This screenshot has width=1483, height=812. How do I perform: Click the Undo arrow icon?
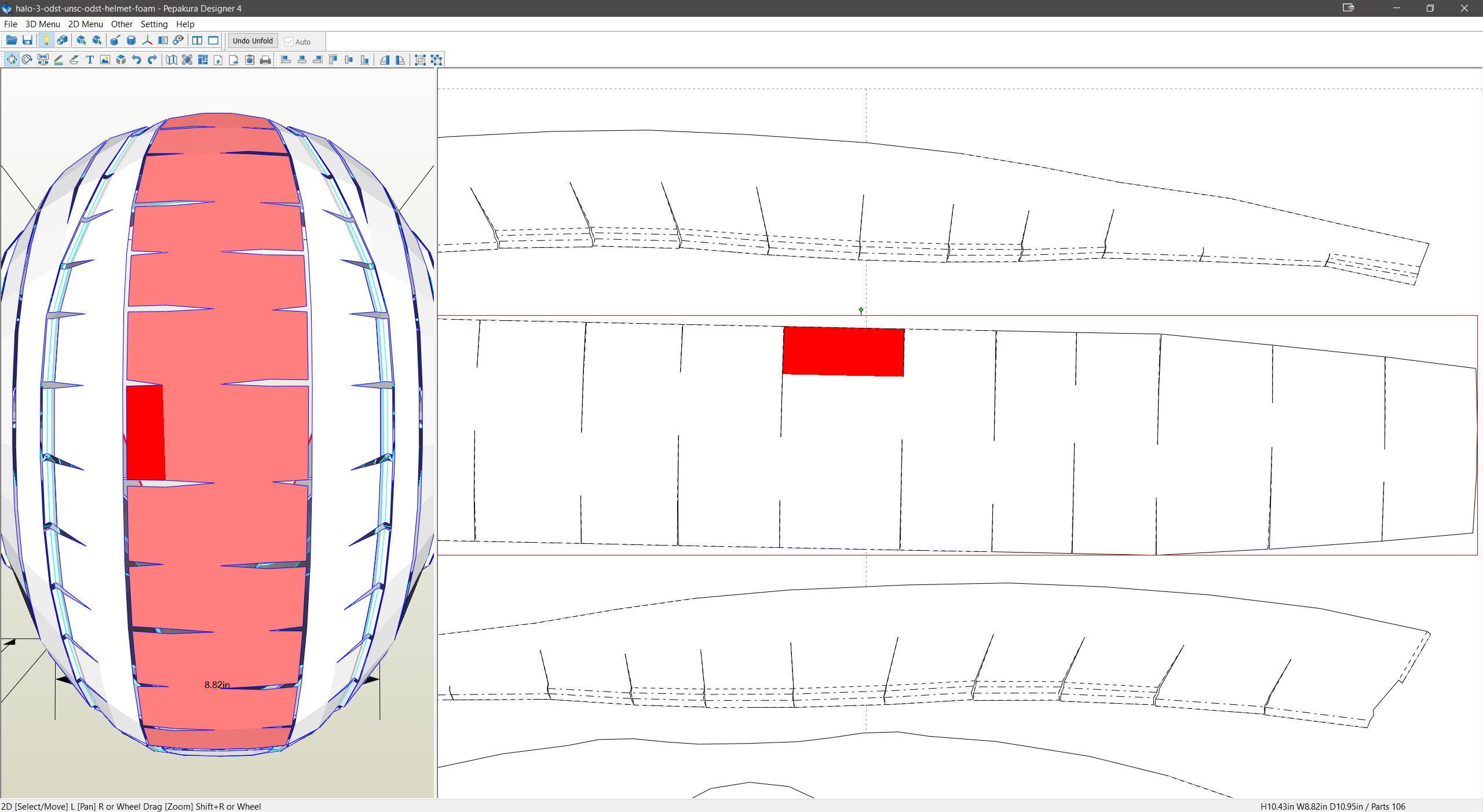(x=137, y=60)
